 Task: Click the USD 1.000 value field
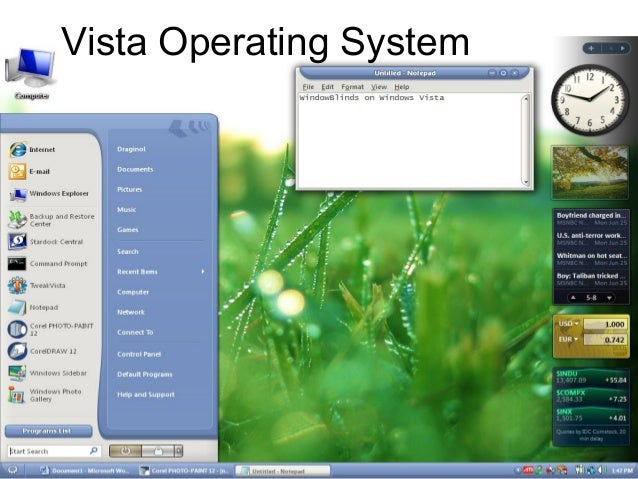pos(605,324)
